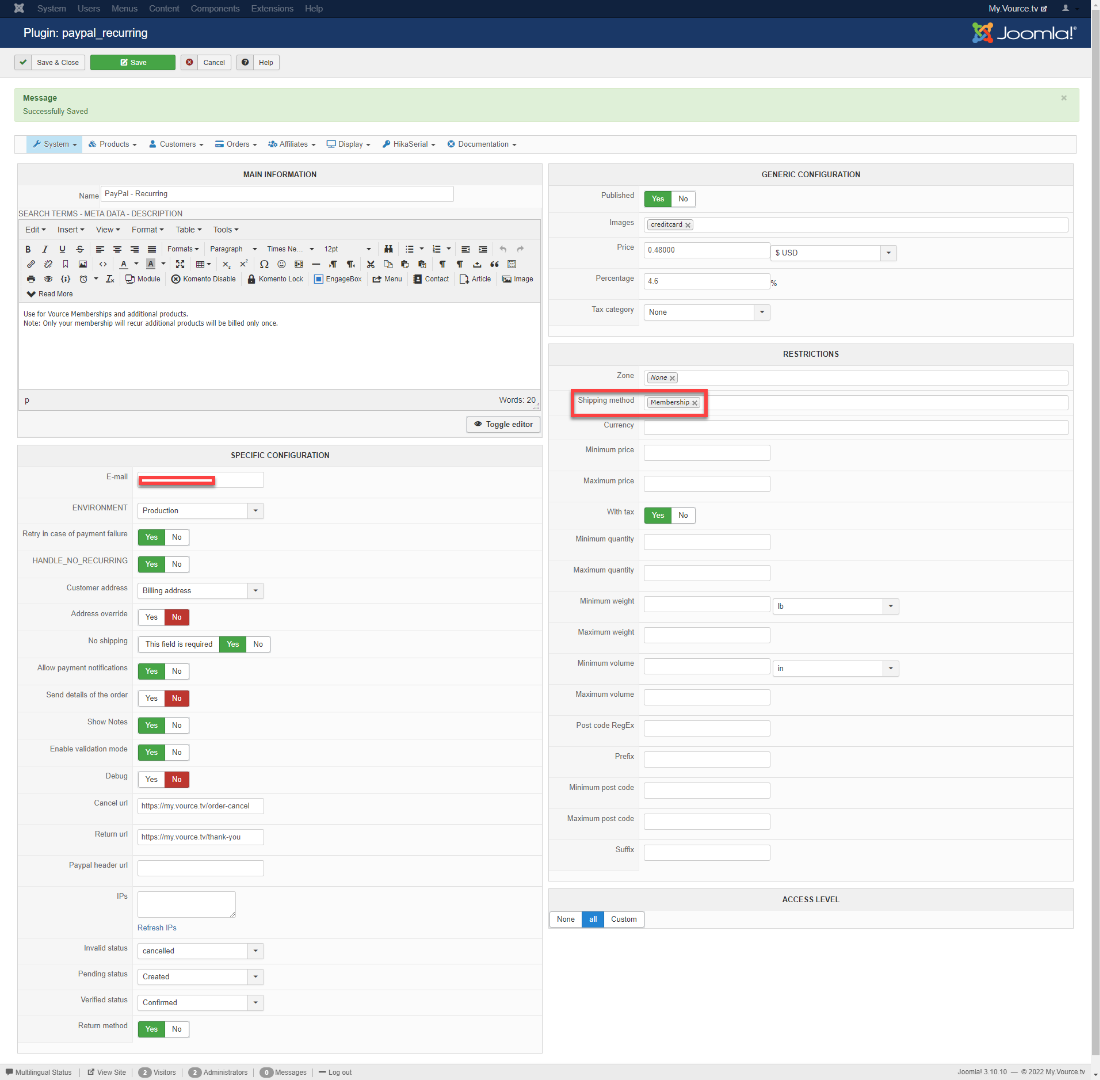Click the green Save button

pyautogui.click(x=133, y=63)
